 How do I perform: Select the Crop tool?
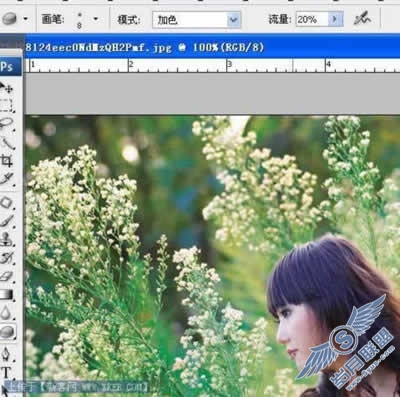[x=6, y=161]
